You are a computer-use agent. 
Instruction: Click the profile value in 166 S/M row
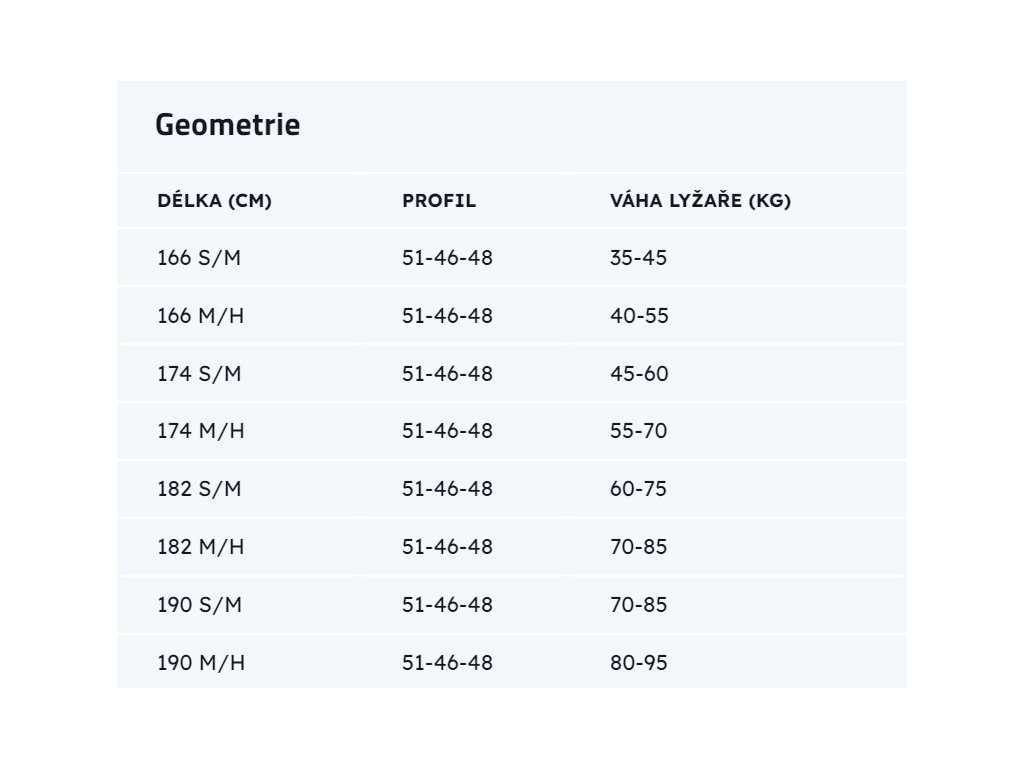click(x=447, y=258)
